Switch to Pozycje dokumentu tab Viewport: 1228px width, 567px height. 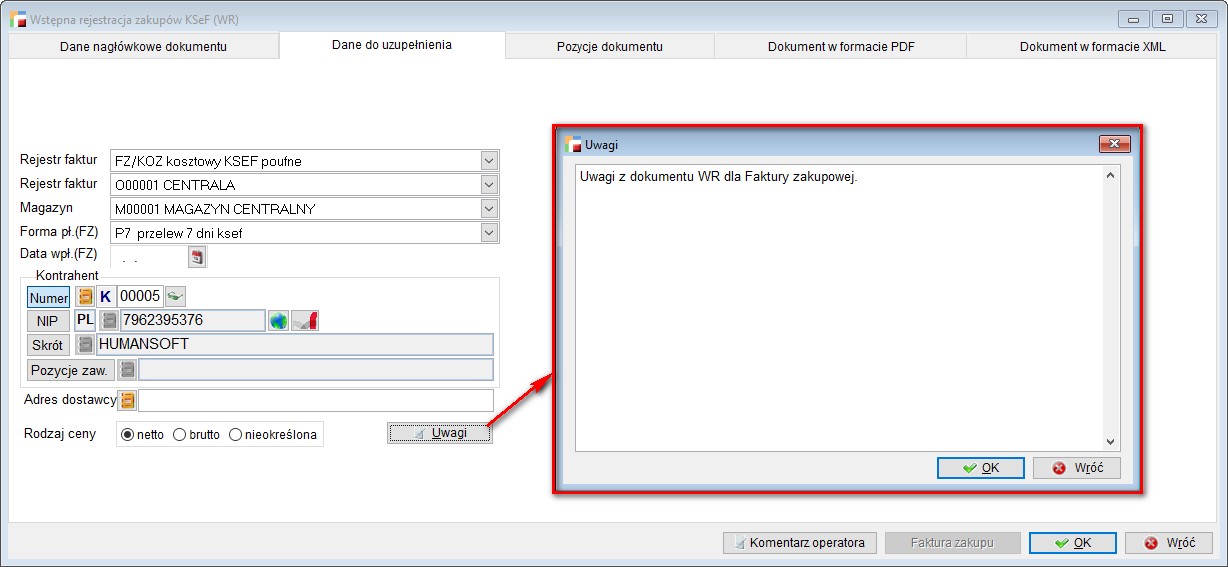pyautogui.click(x=609, y=46)
